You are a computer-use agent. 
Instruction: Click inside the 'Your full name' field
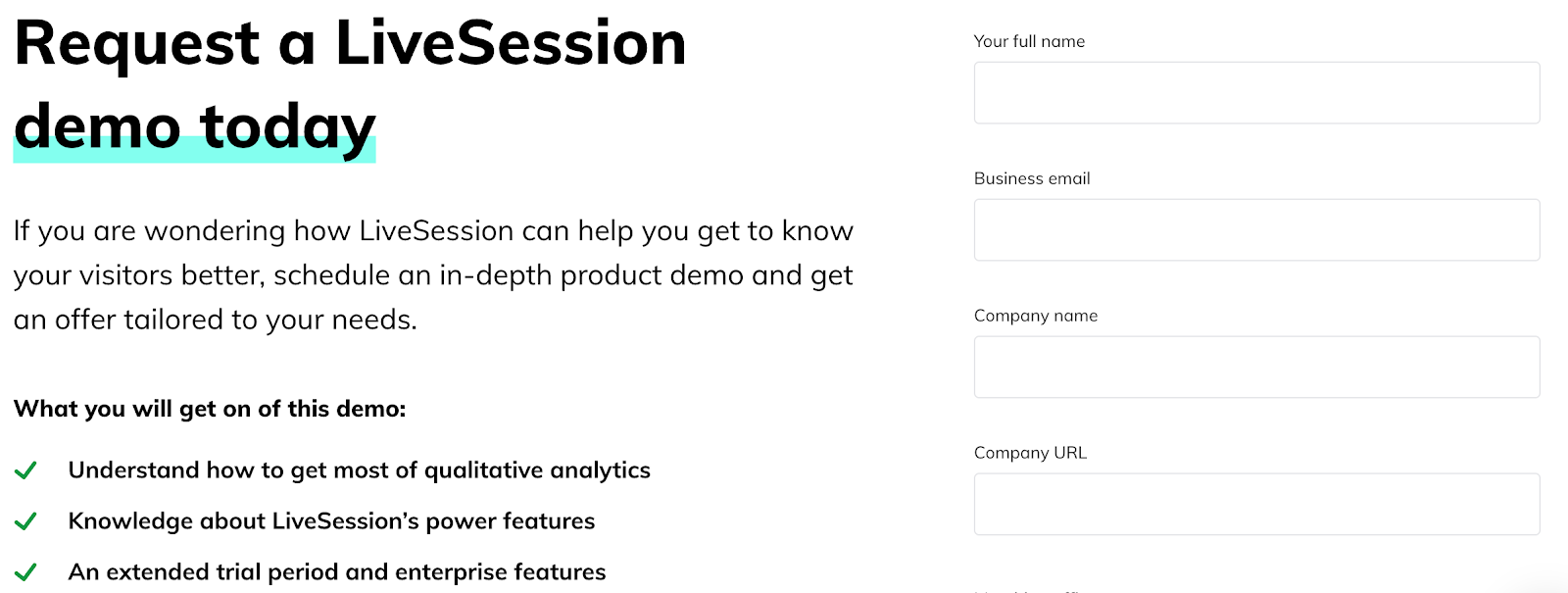coord(1256,92)
